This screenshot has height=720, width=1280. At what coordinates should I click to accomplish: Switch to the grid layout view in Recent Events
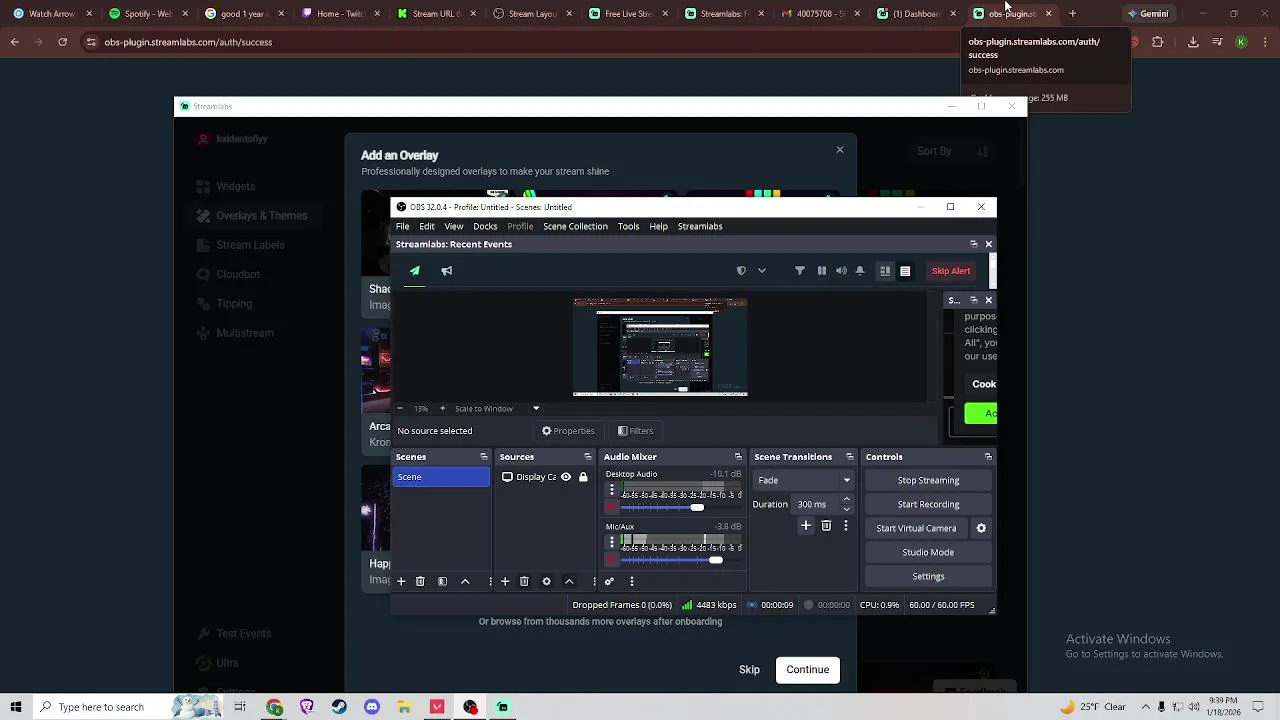coord(885,271)
